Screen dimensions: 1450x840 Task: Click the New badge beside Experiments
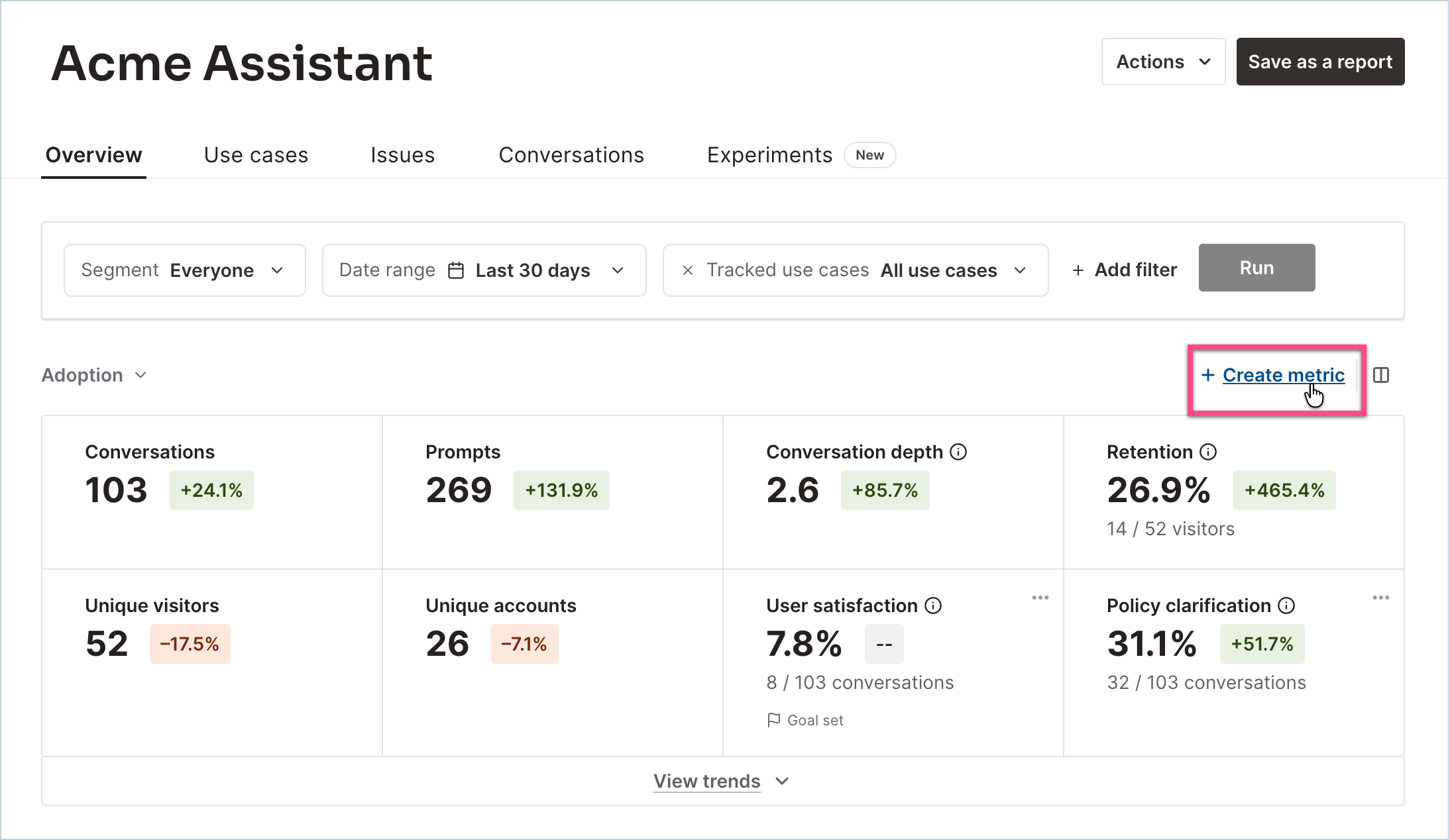[x=869, y=155]
